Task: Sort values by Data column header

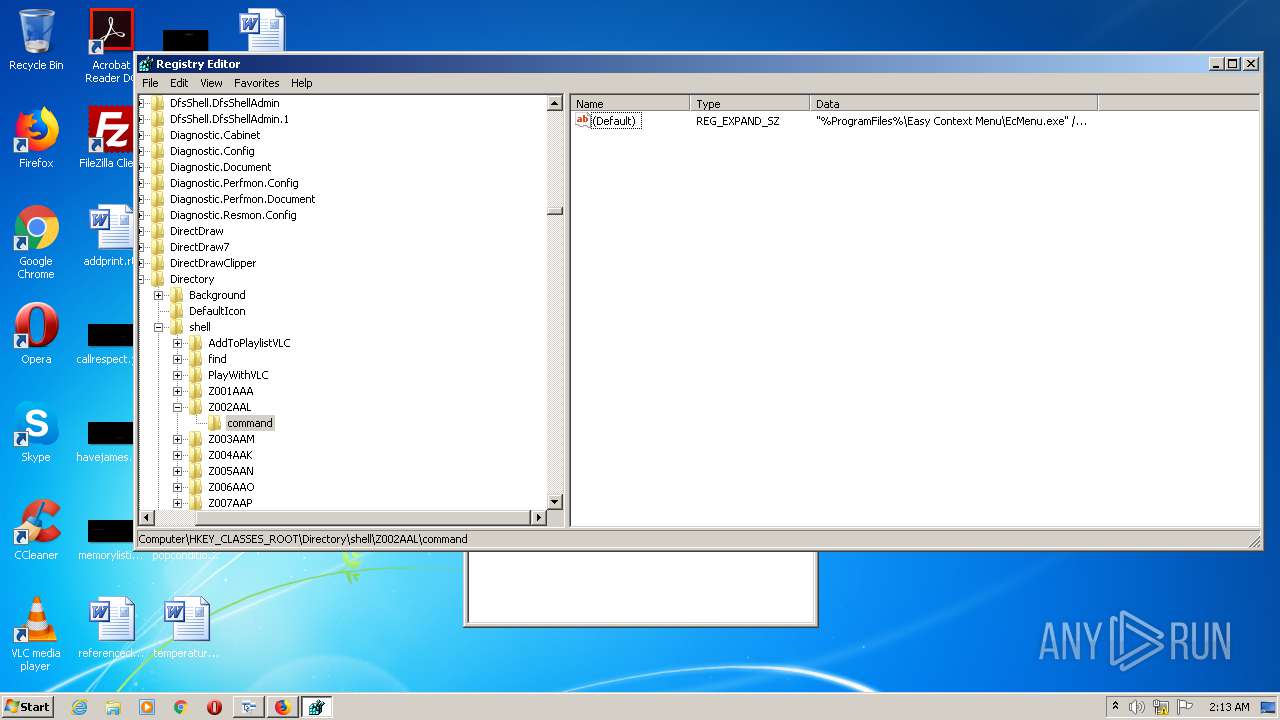Action: 954,103
